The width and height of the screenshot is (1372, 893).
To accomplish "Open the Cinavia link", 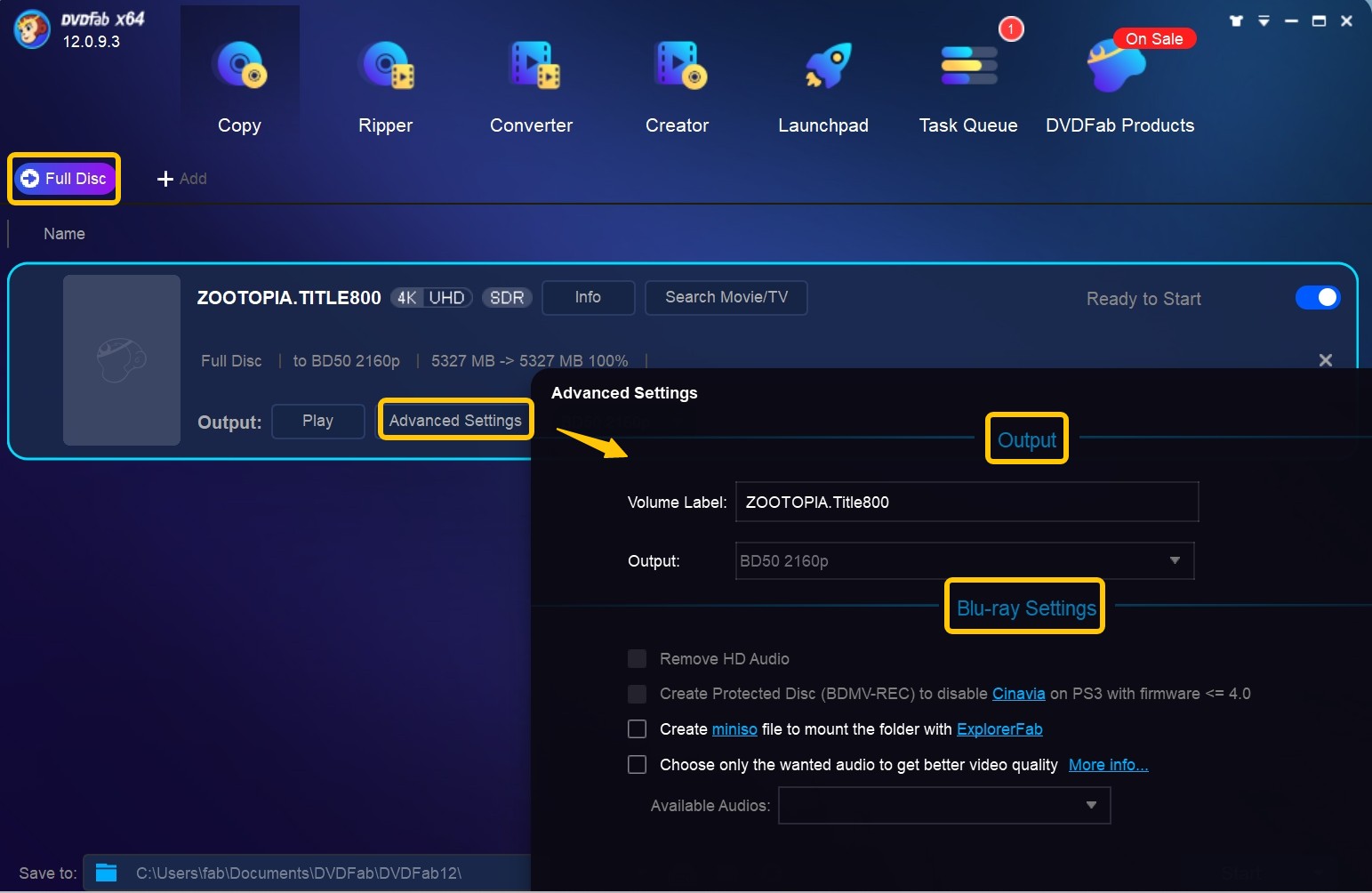I will click(1019, 694).
